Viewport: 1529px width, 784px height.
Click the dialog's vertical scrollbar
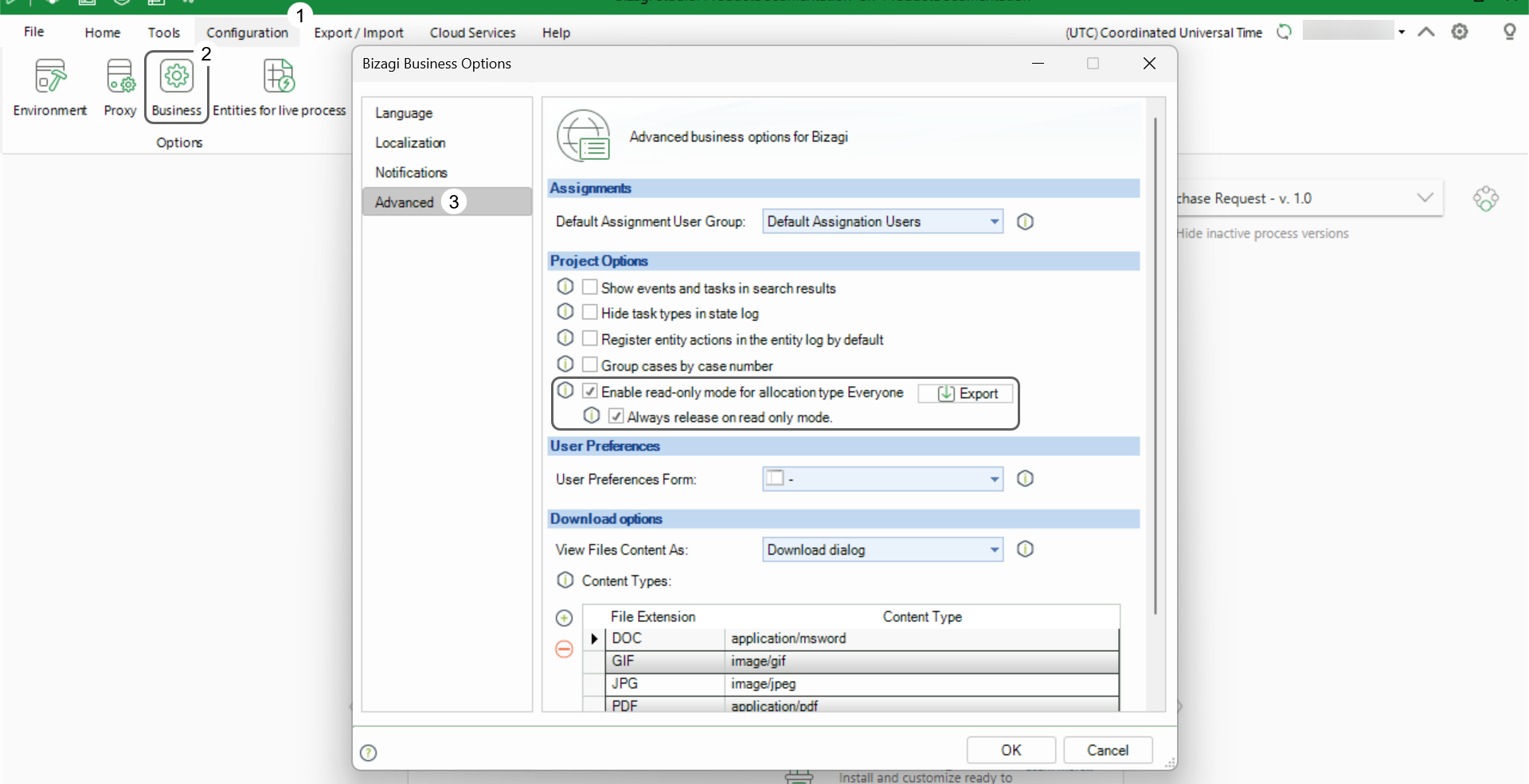pyautogui.click(x=1156, y=366)
